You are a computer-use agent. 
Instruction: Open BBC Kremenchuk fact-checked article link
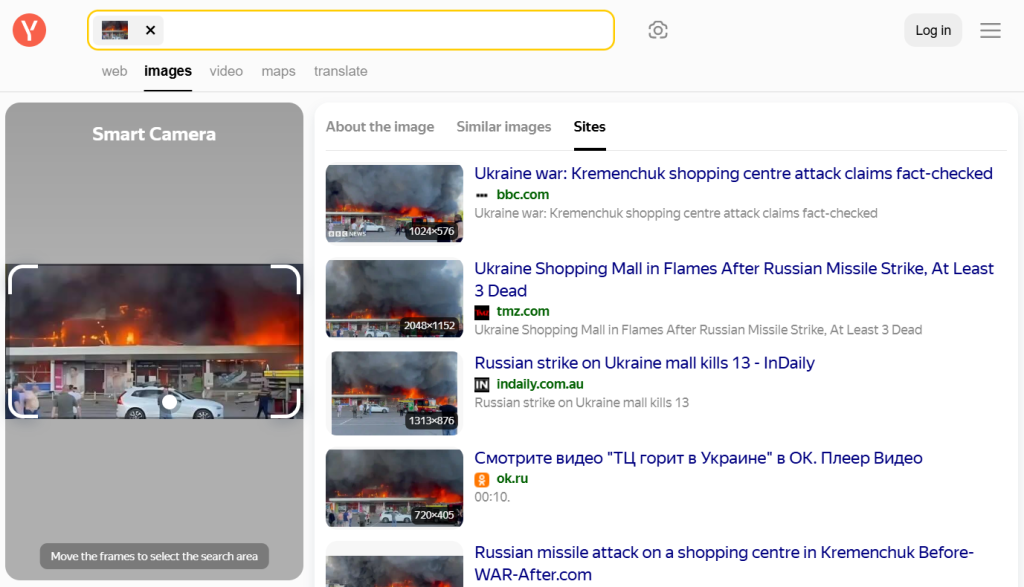point(733,173)
